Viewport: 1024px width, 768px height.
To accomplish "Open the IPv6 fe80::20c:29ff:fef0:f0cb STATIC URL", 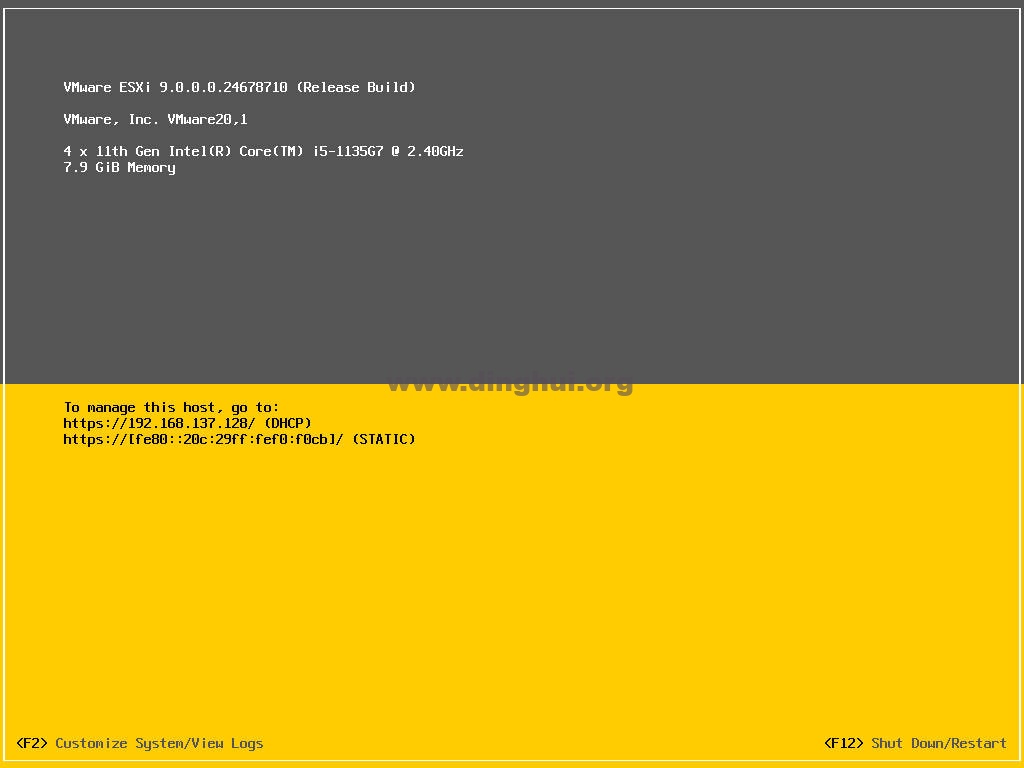I will (x=239, y=440).
